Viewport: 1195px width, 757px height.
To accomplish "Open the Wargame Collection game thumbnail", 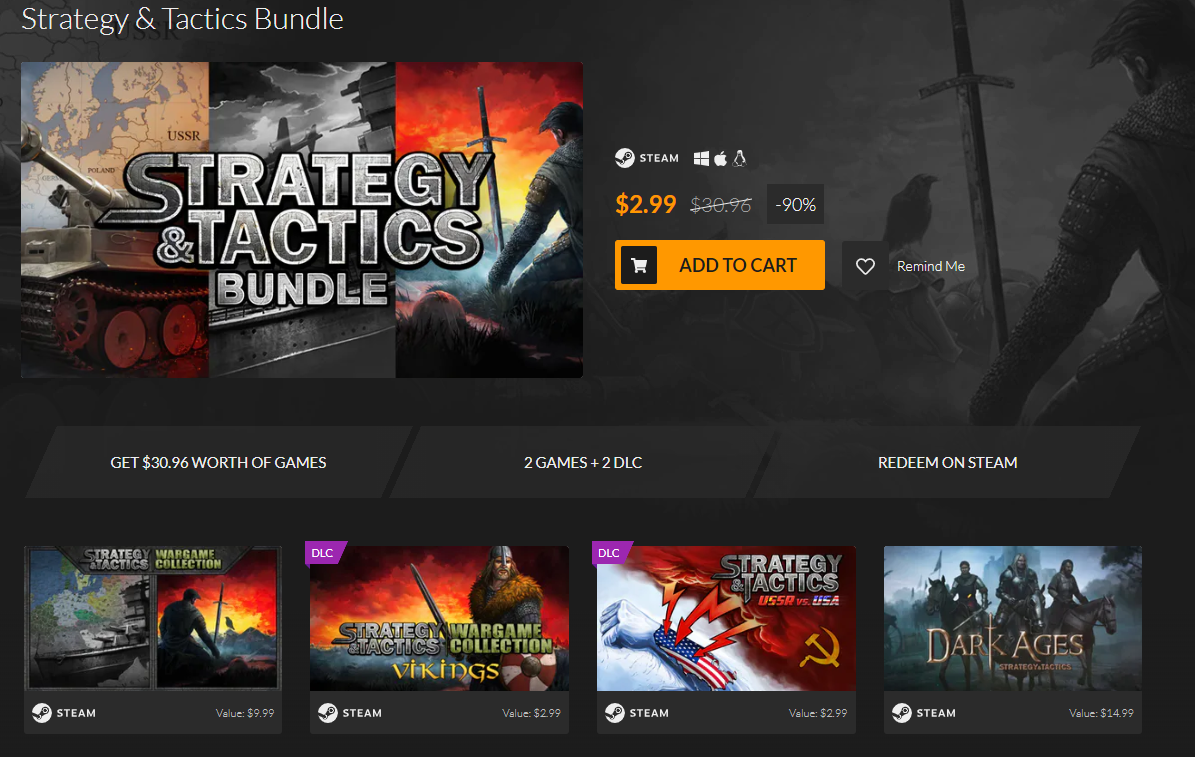I will [x=153, y=618].
